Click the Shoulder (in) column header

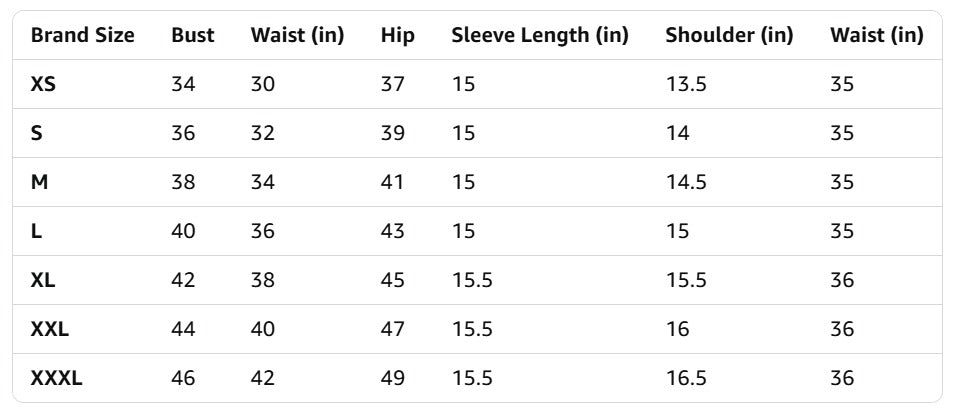pos(729,35)
